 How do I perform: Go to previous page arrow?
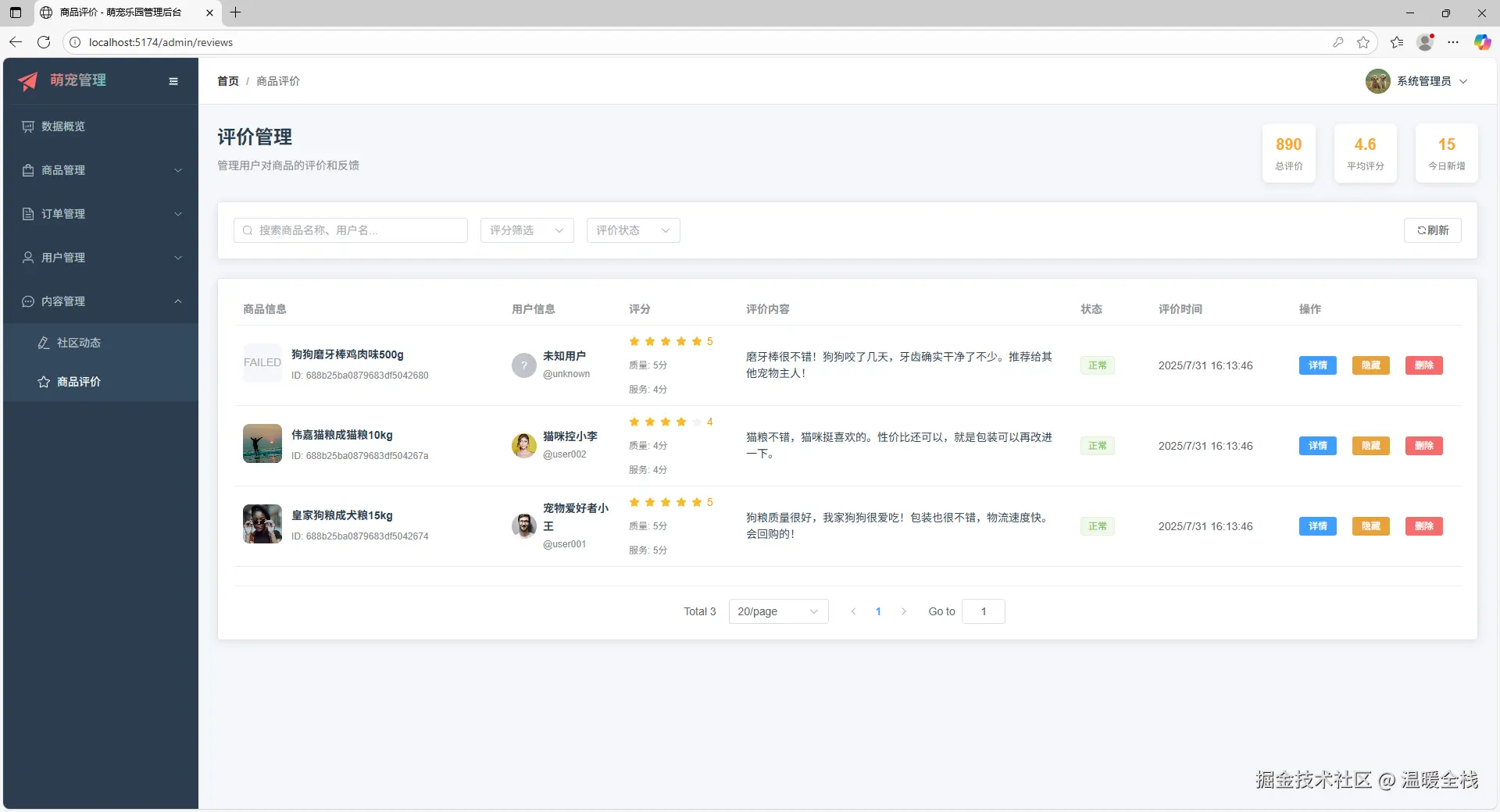pyautogui.click(x=853, y=611)
